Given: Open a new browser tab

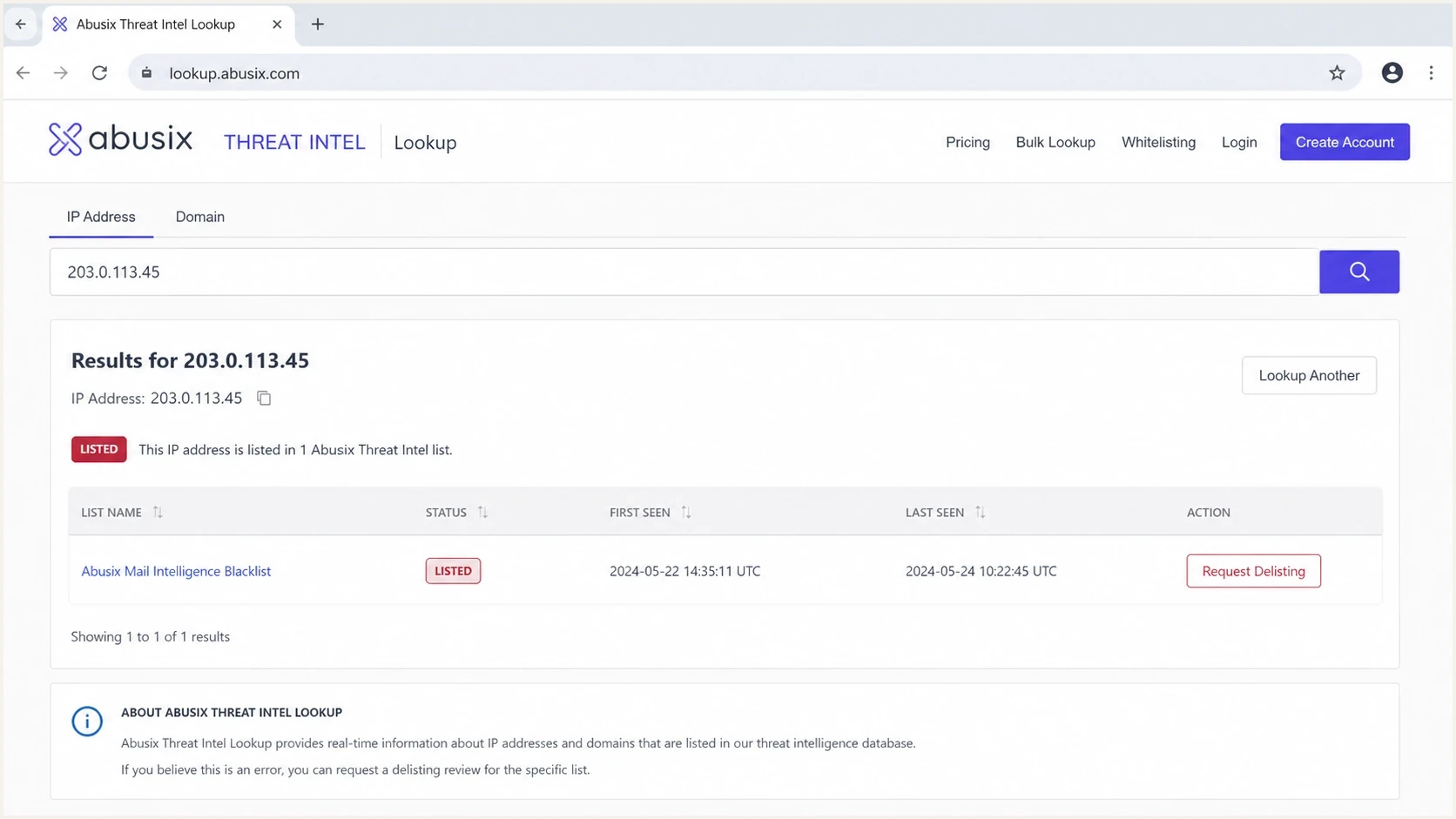Looking at the screenshot, I should (318, 24).
